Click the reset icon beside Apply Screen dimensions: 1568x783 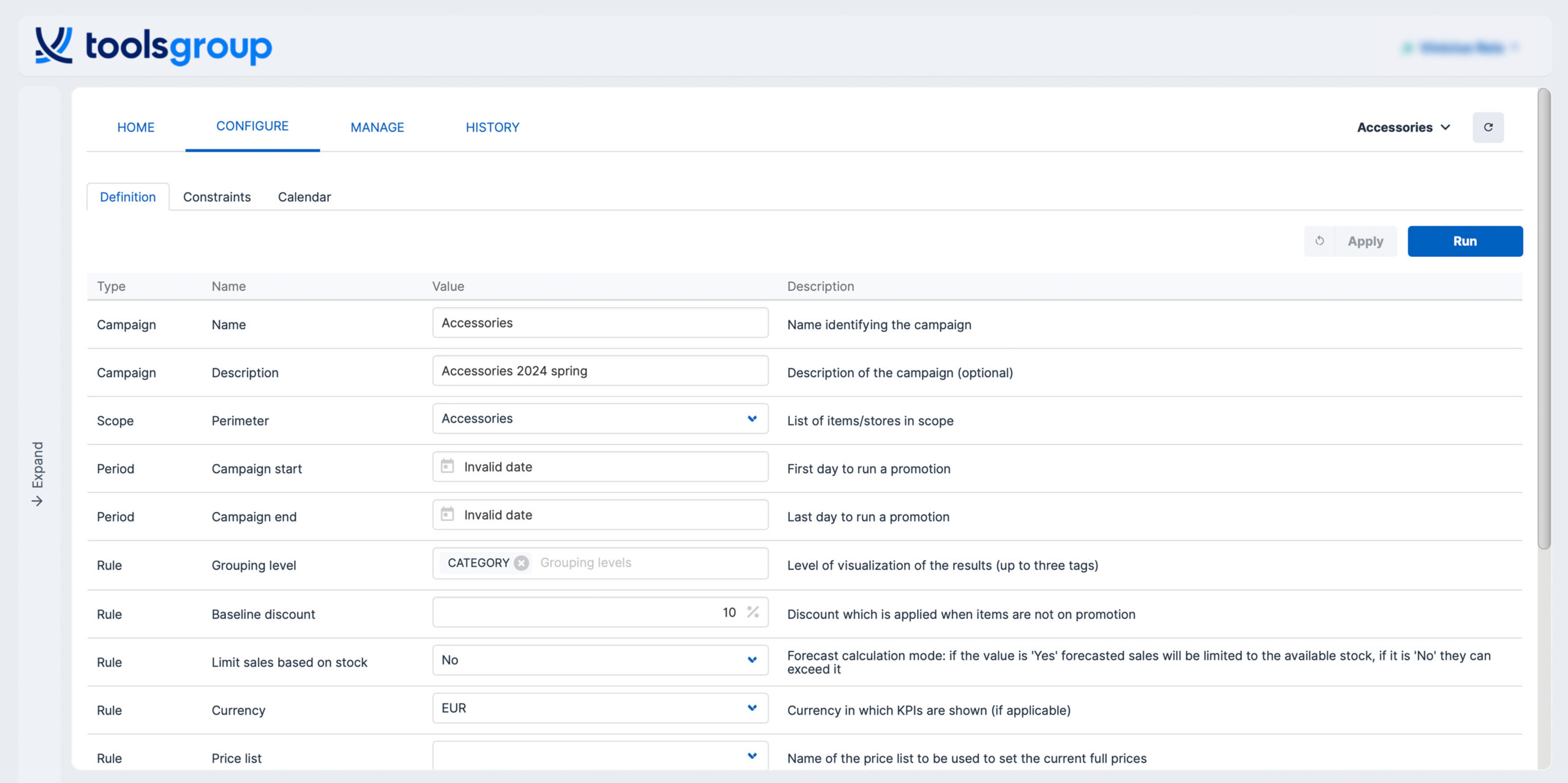point(1319,241)
